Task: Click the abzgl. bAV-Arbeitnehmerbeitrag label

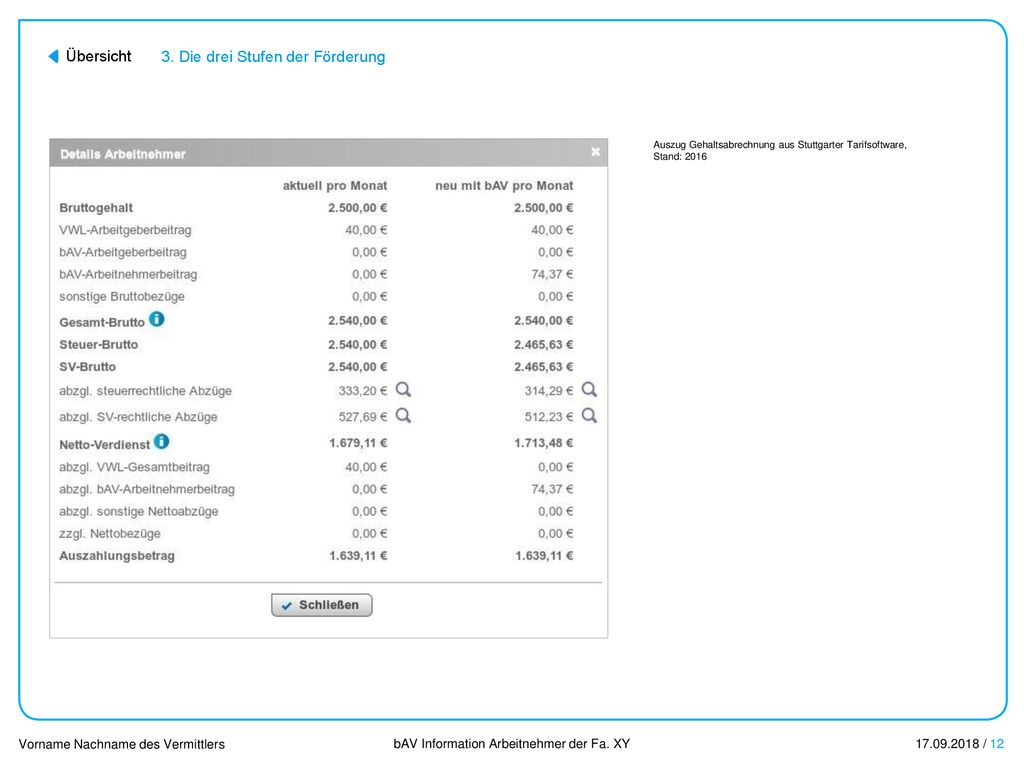Action: point(147,489)
